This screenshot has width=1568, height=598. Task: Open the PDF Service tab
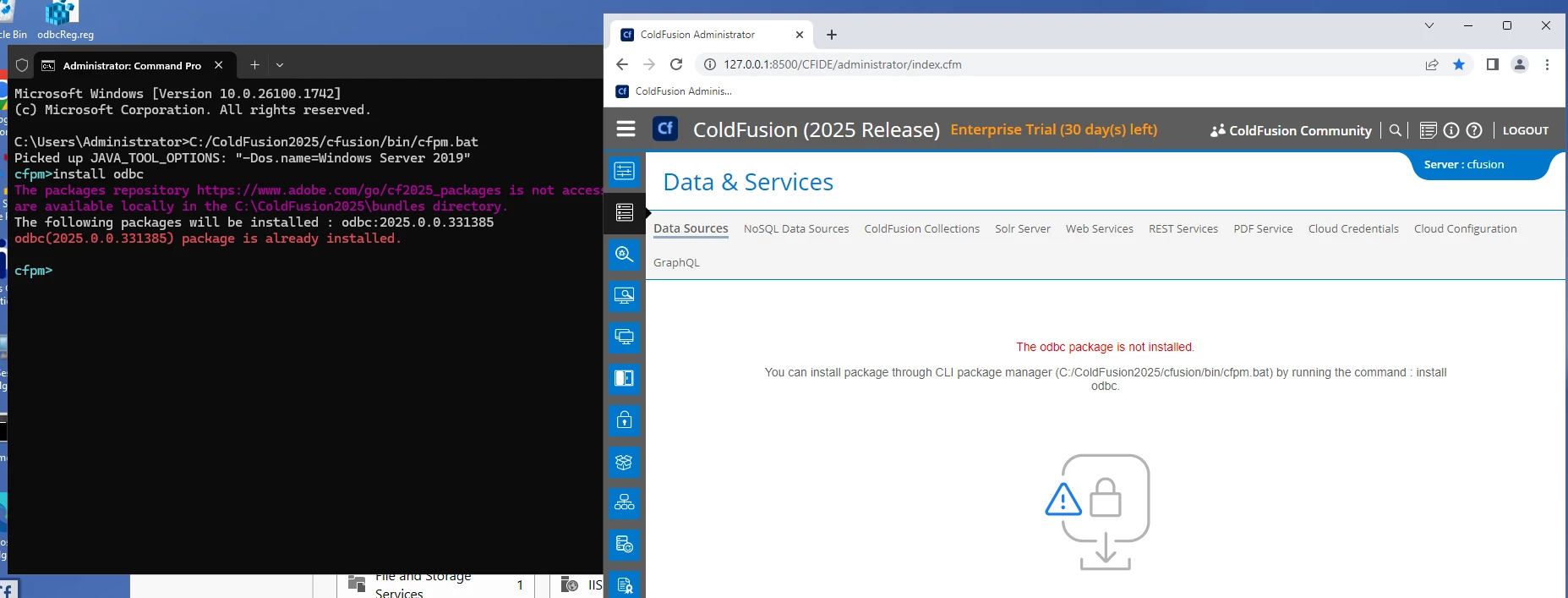coord(1263,228)
